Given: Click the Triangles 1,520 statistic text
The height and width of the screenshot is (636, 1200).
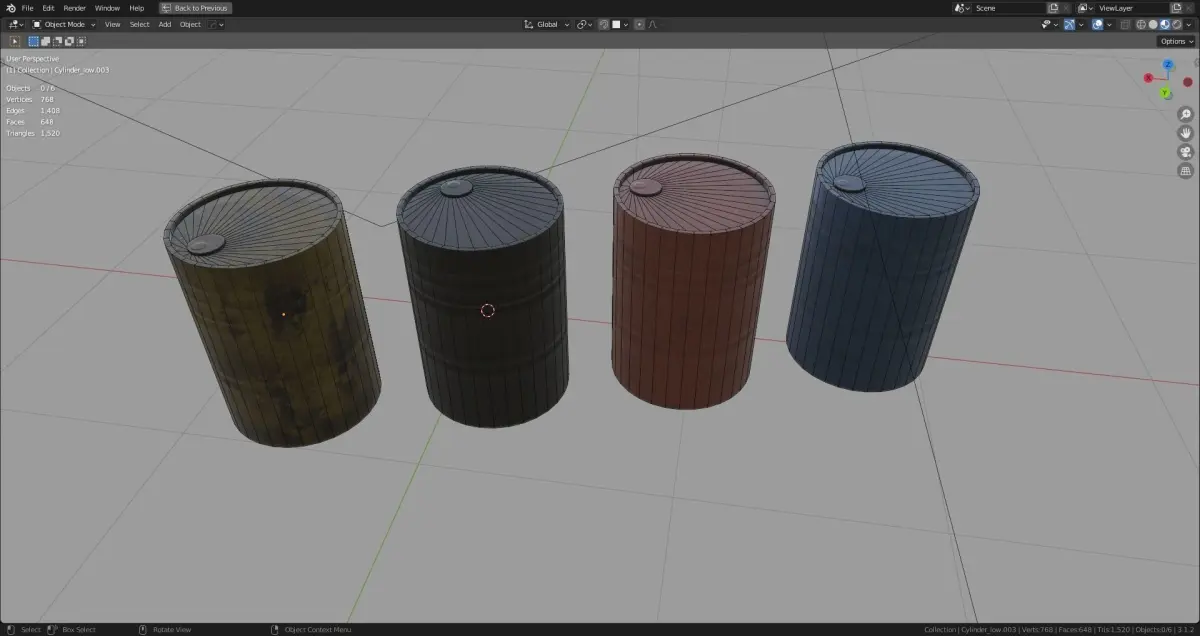Looking at the screenshot, I should coord(33,133).
